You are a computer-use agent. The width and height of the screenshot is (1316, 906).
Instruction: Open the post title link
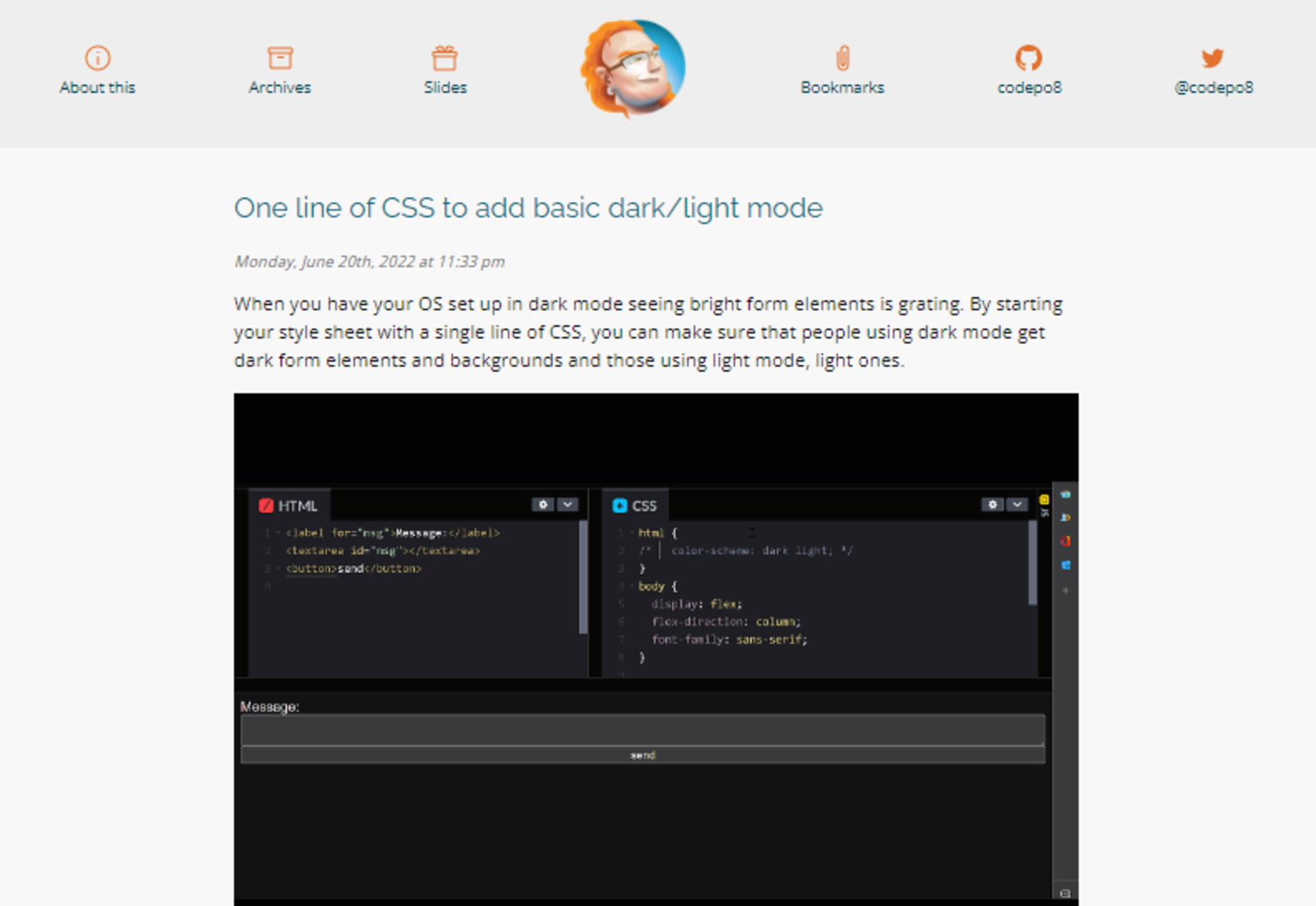528,208
